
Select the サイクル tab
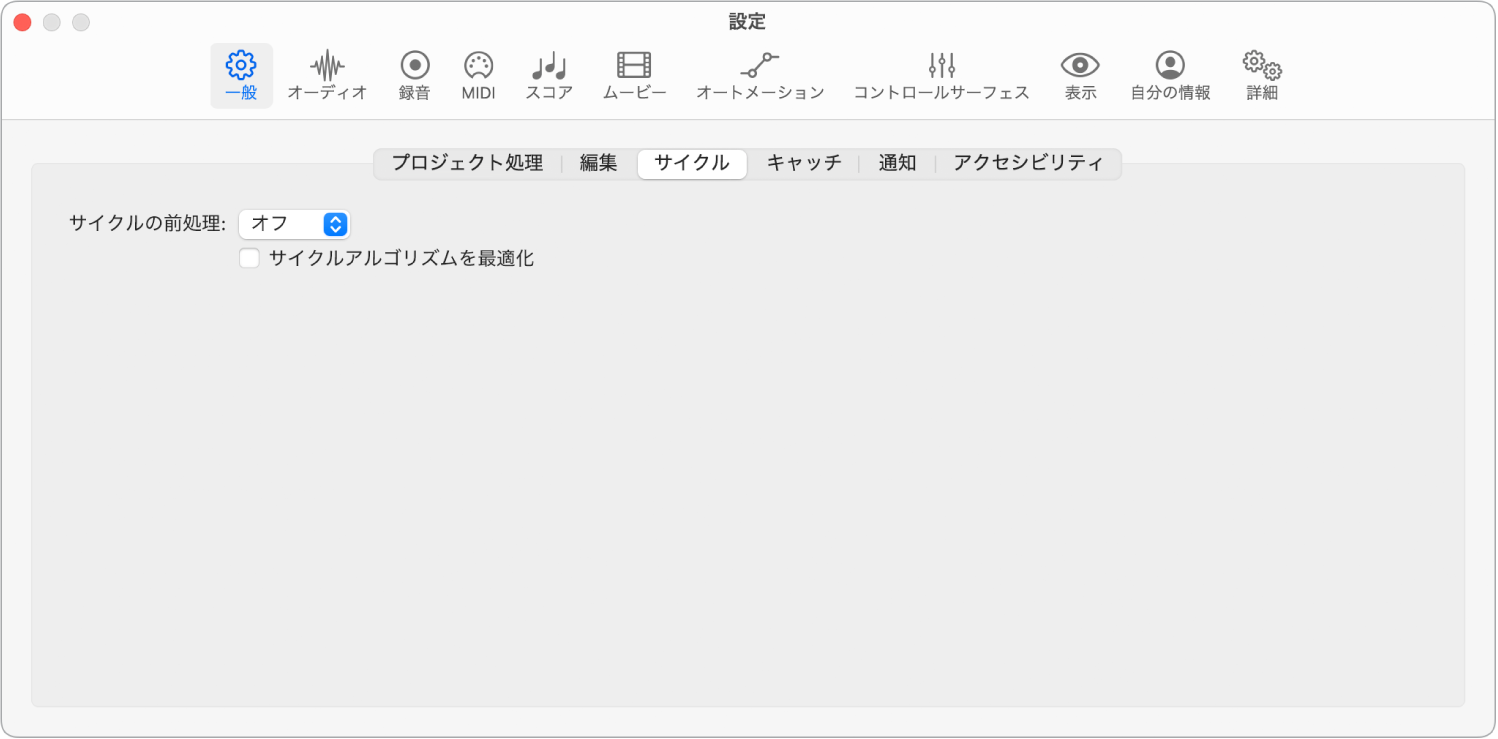(692, 164)
